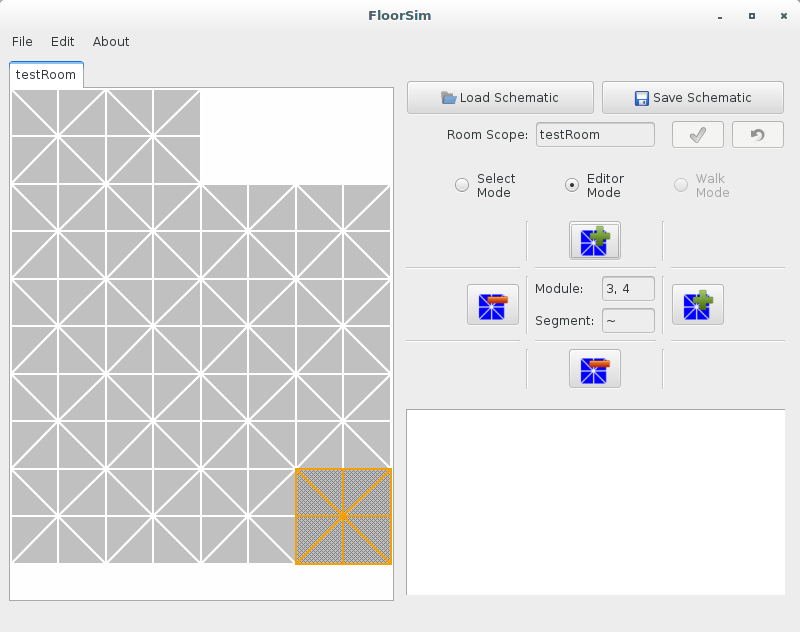Click the floppy disk icon on Save Schematic
Image resolution: width=800 pixels, height=632 pixels.
click(x=641, y=98)
